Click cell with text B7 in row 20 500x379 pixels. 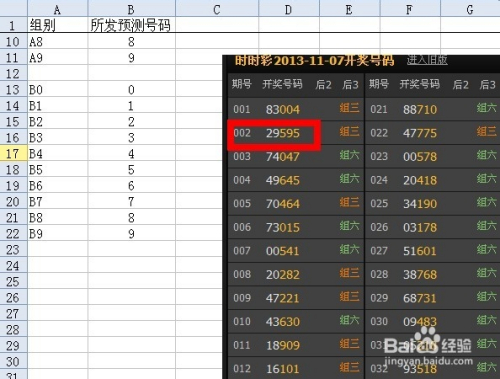[x=58, y=202]
